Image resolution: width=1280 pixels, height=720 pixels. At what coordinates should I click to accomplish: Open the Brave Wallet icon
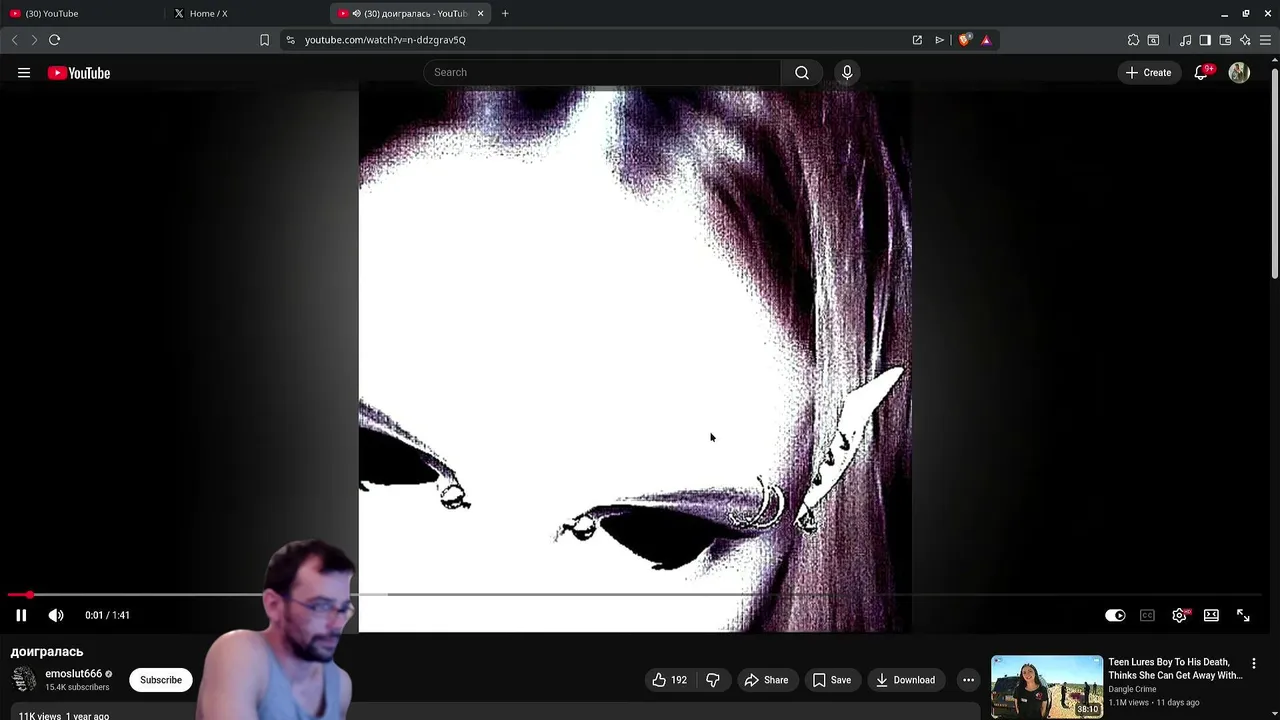[x=1225, y=40]
